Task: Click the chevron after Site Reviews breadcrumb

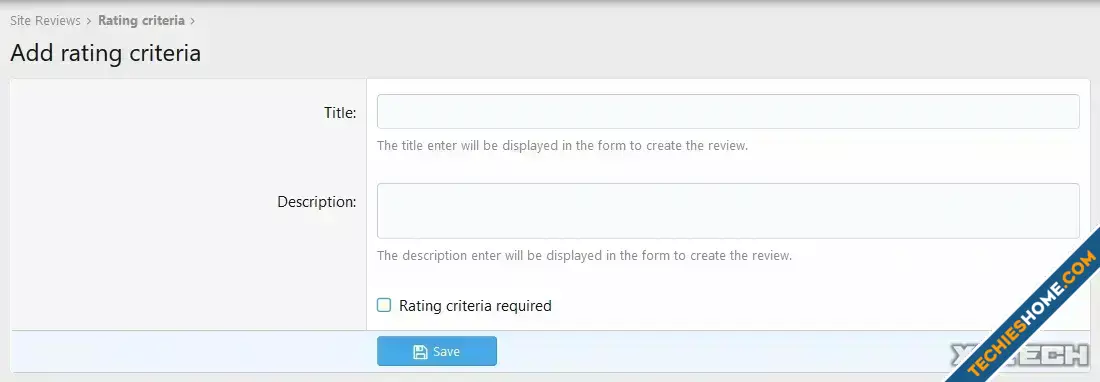Action: tap(89, 21)
